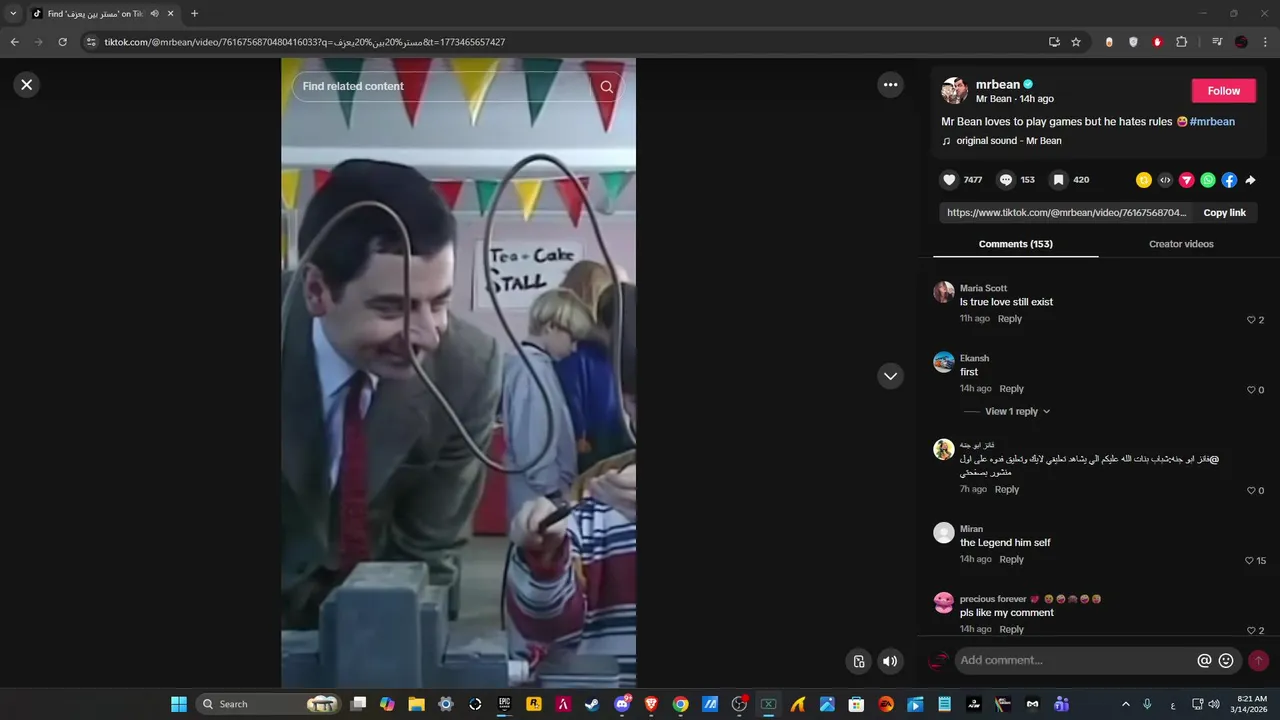Toggle the auto-scroll button beside the volume control
1280x720 pixels.
click(x=859, y=661)
